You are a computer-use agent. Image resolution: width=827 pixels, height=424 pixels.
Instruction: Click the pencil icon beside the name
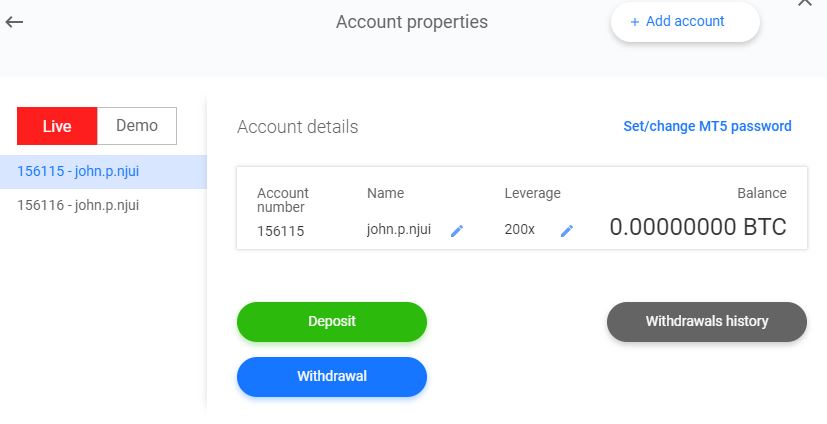[457, 230]
